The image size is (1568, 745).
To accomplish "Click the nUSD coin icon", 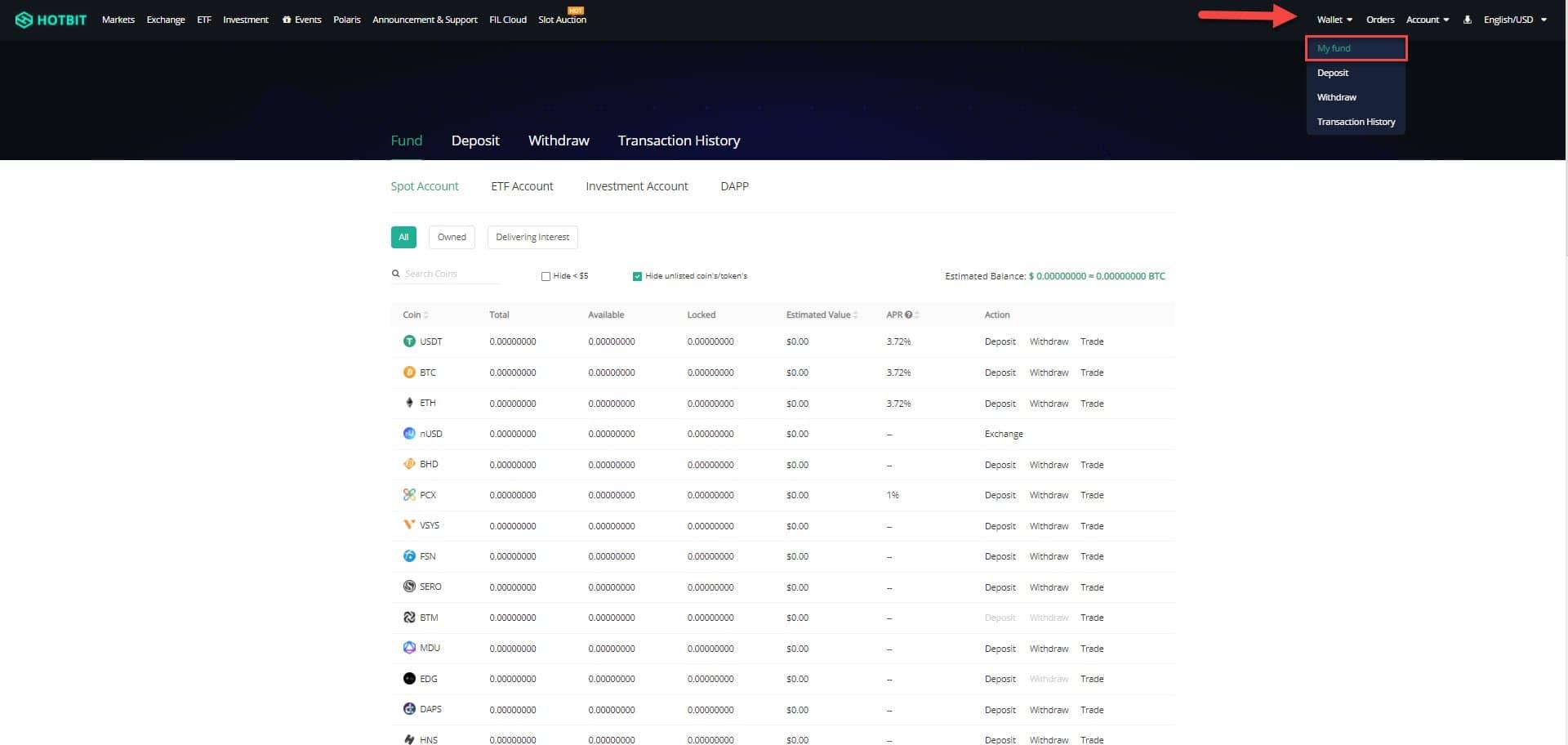I will point(409,434).
